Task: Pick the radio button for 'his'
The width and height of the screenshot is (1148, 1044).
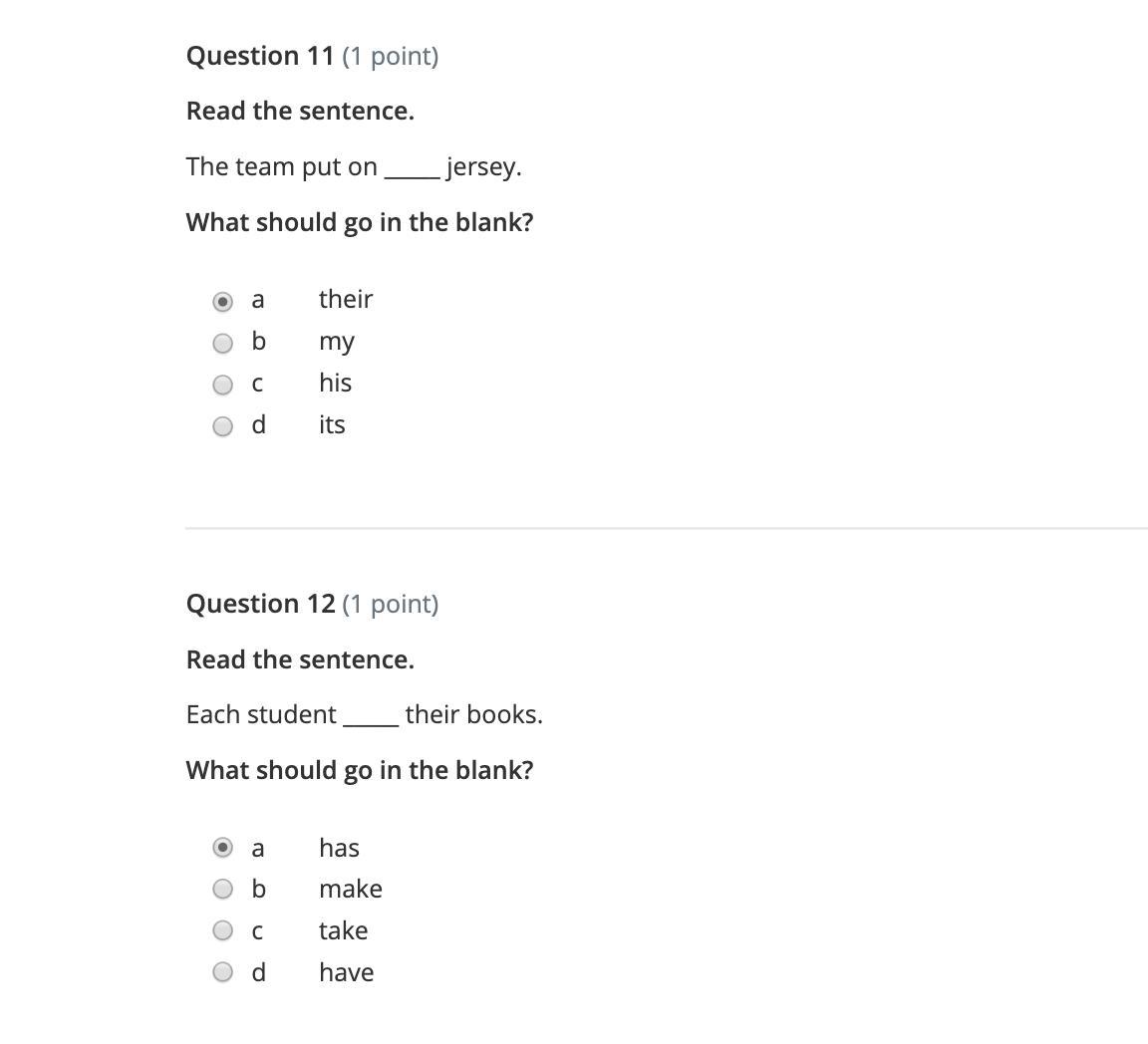Action: [224, 385]
